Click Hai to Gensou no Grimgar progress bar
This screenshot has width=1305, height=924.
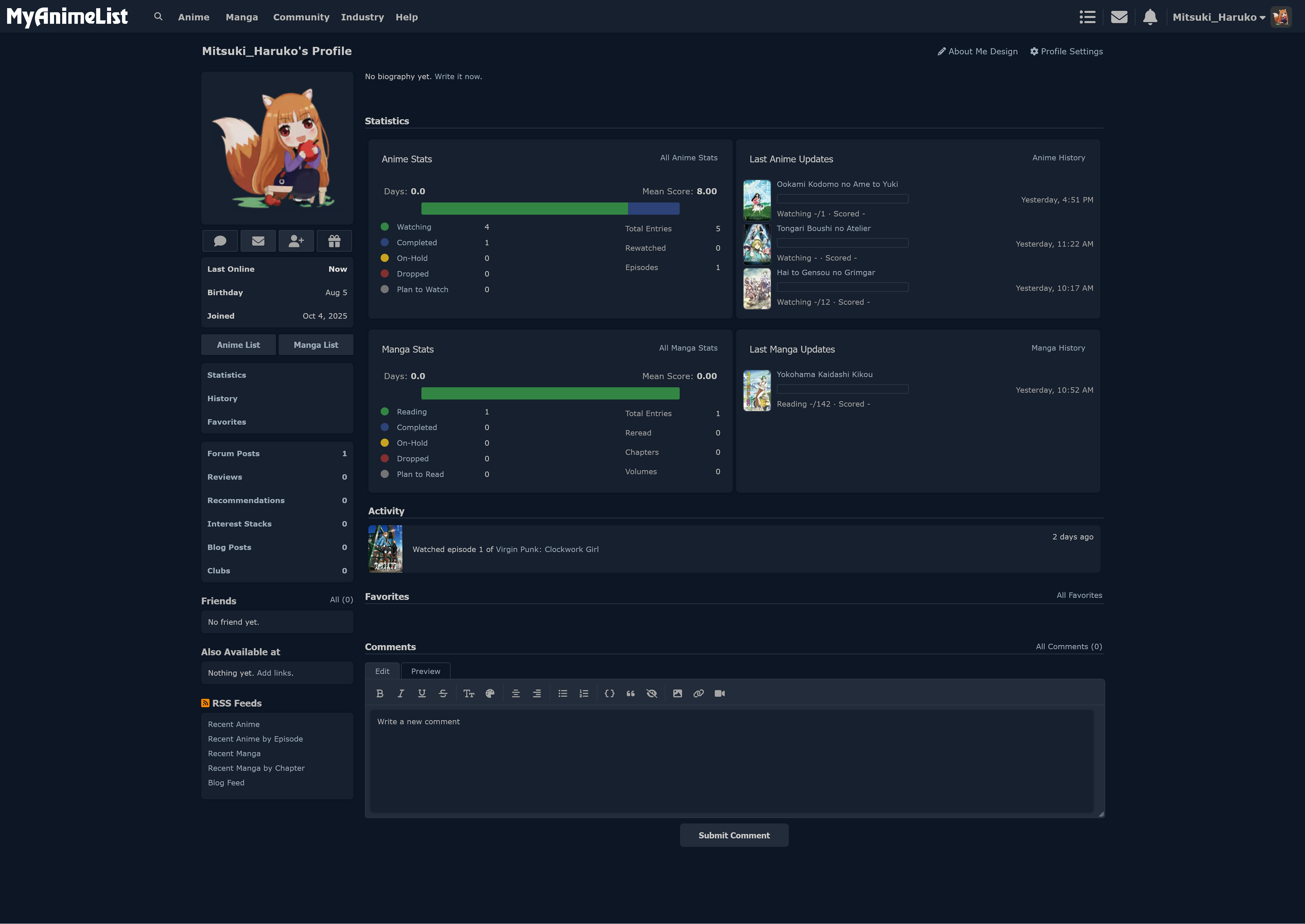click(x=842, y=287)
